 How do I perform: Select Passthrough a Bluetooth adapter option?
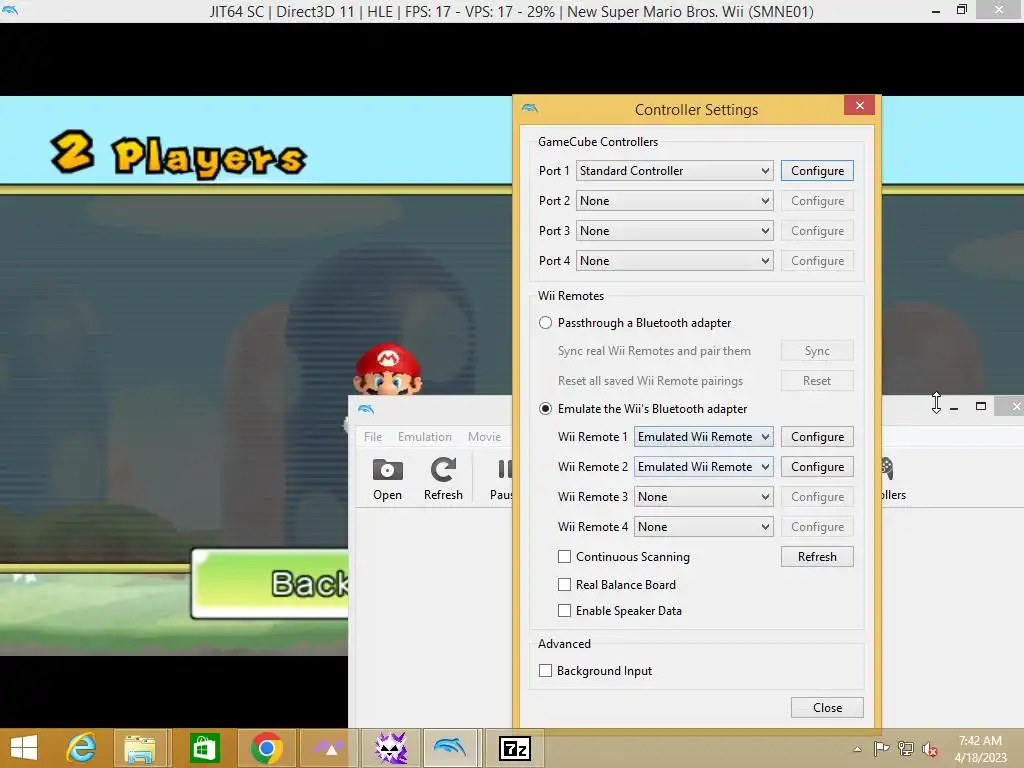tap(545, 323)
